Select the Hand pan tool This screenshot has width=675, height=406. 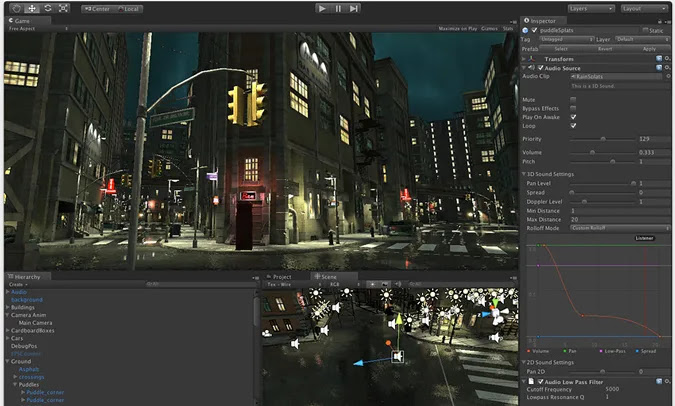(15, 8)
